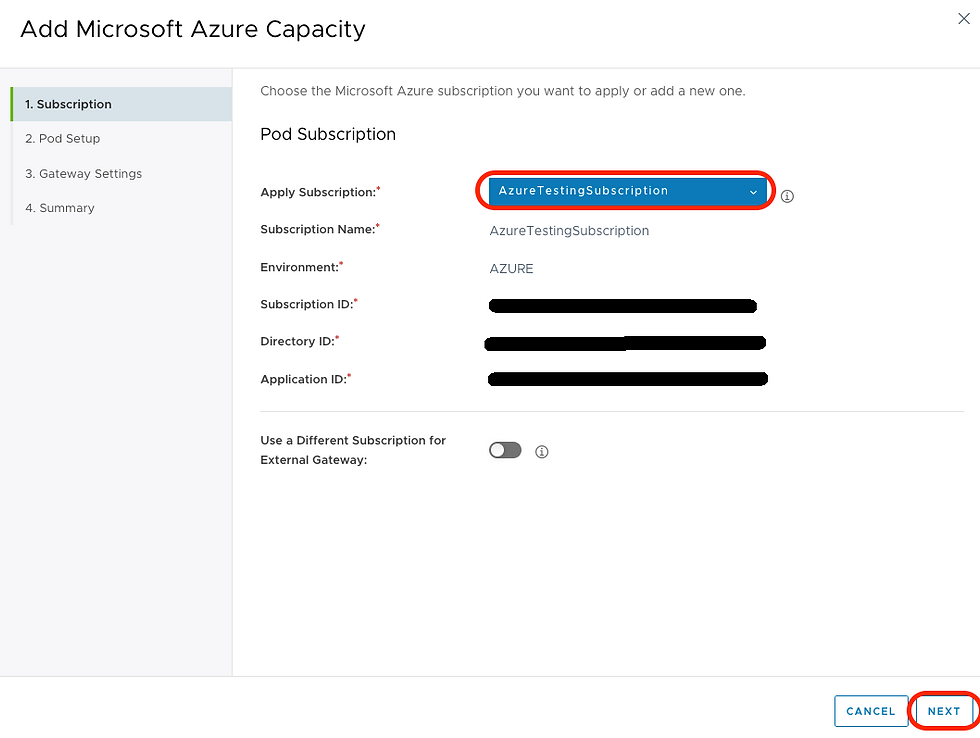
Task: Click the Cancel button
Action: coord(871,711)
